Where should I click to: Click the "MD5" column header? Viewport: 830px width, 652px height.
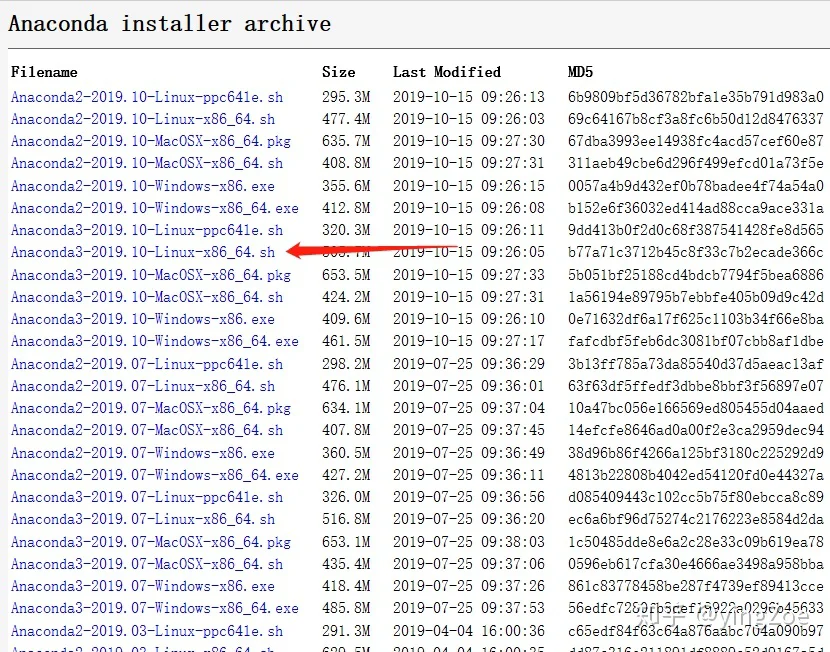(x=580, y=72)
